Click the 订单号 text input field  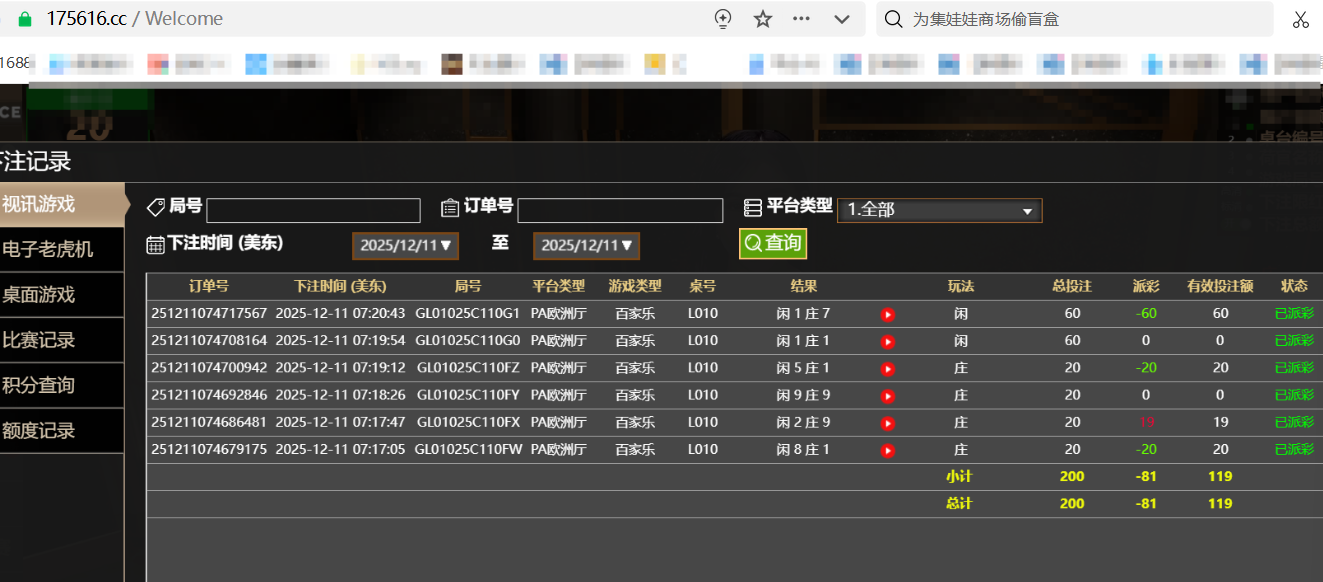620,210
